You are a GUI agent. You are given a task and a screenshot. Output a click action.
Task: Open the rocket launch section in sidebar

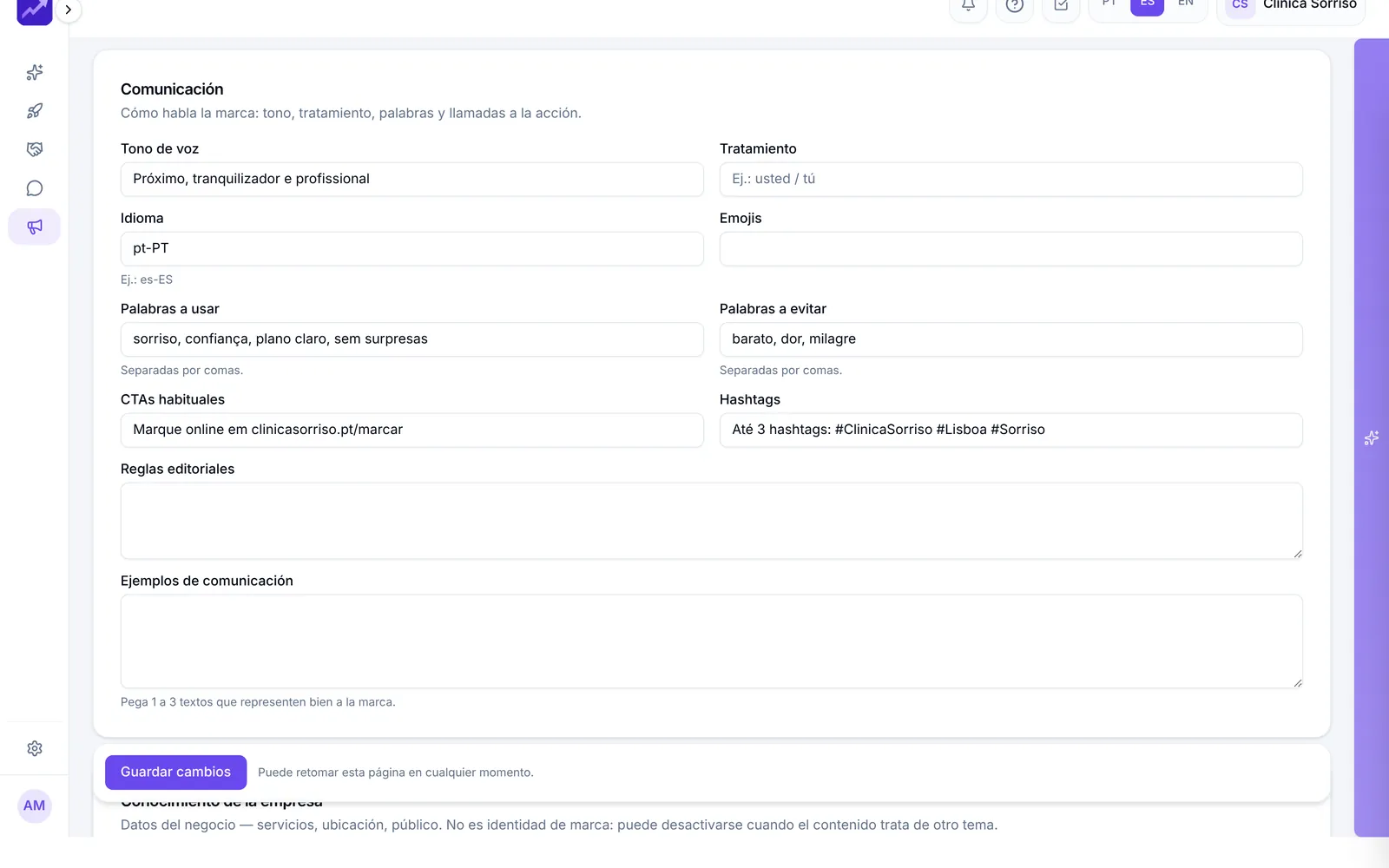(35, 111)
